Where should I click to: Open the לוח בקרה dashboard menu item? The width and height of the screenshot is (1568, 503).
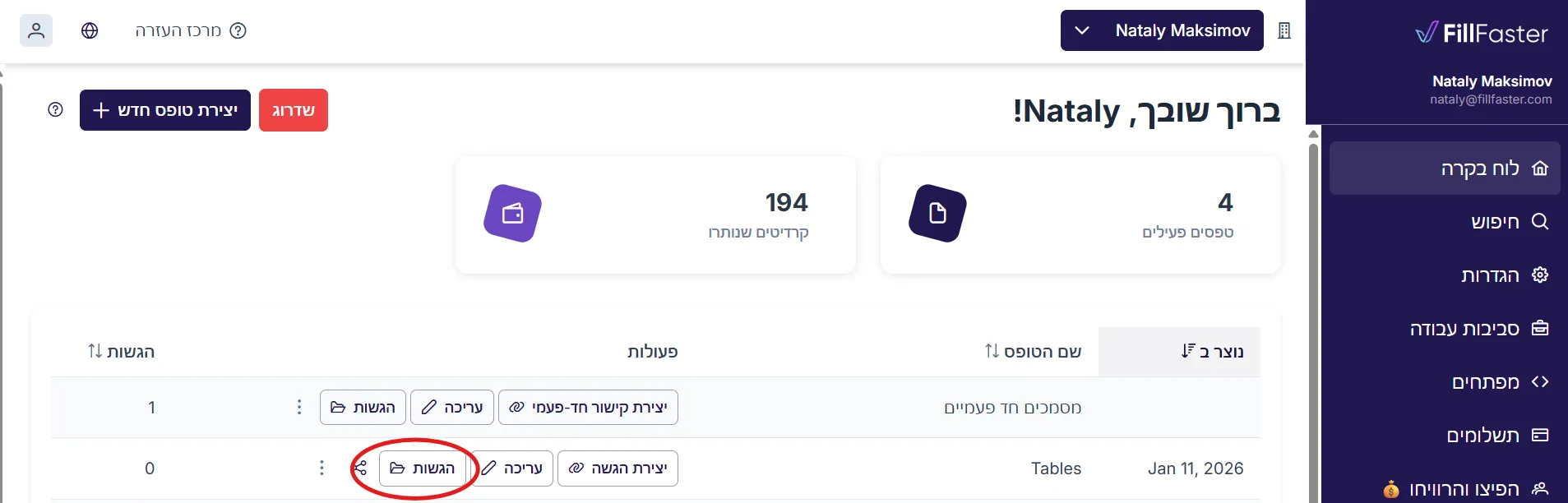[x=1445, y=168]
